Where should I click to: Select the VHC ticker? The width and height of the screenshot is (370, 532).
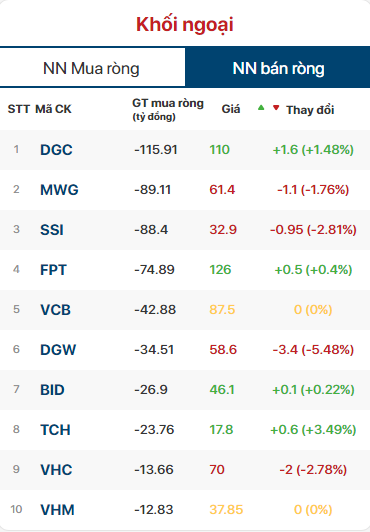56,470
